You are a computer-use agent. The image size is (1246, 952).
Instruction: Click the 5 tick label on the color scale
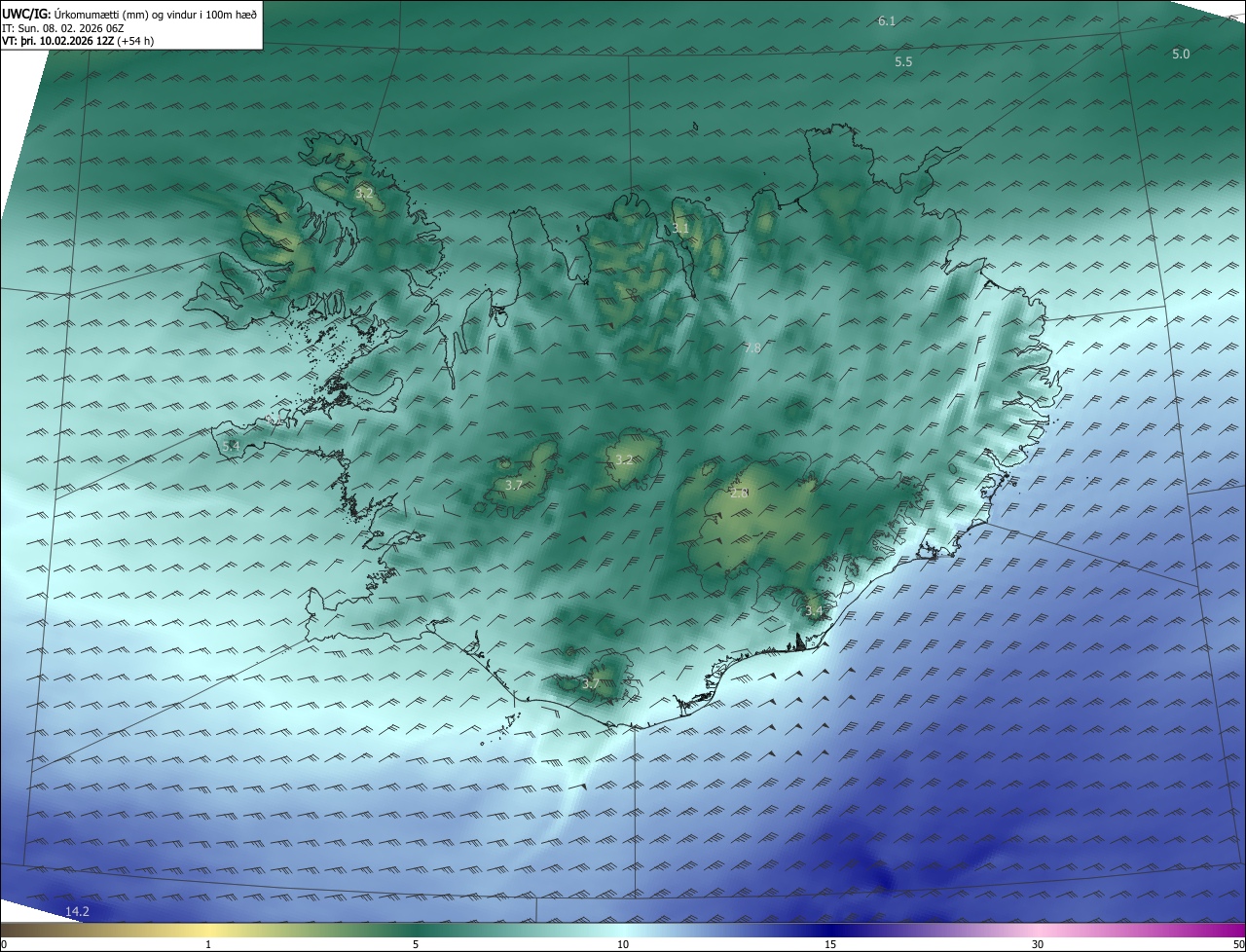coord(416,944)
